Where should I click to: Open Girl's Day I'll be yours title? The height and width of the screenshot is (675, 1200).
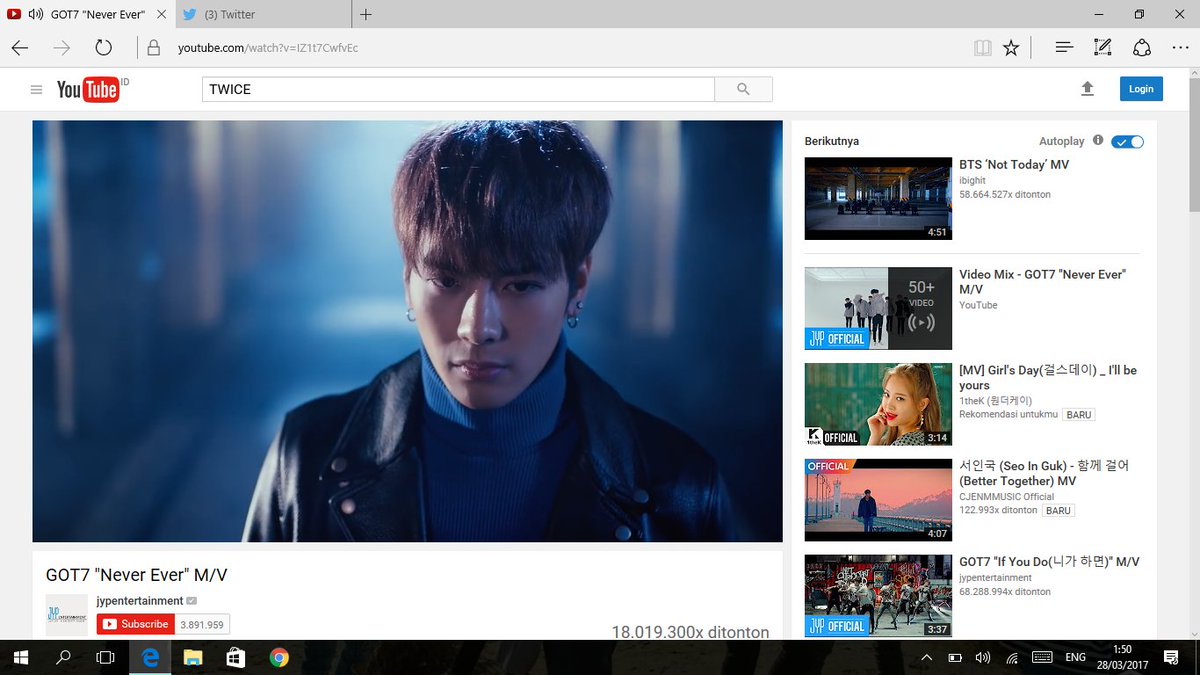(x=1048, y=377)
